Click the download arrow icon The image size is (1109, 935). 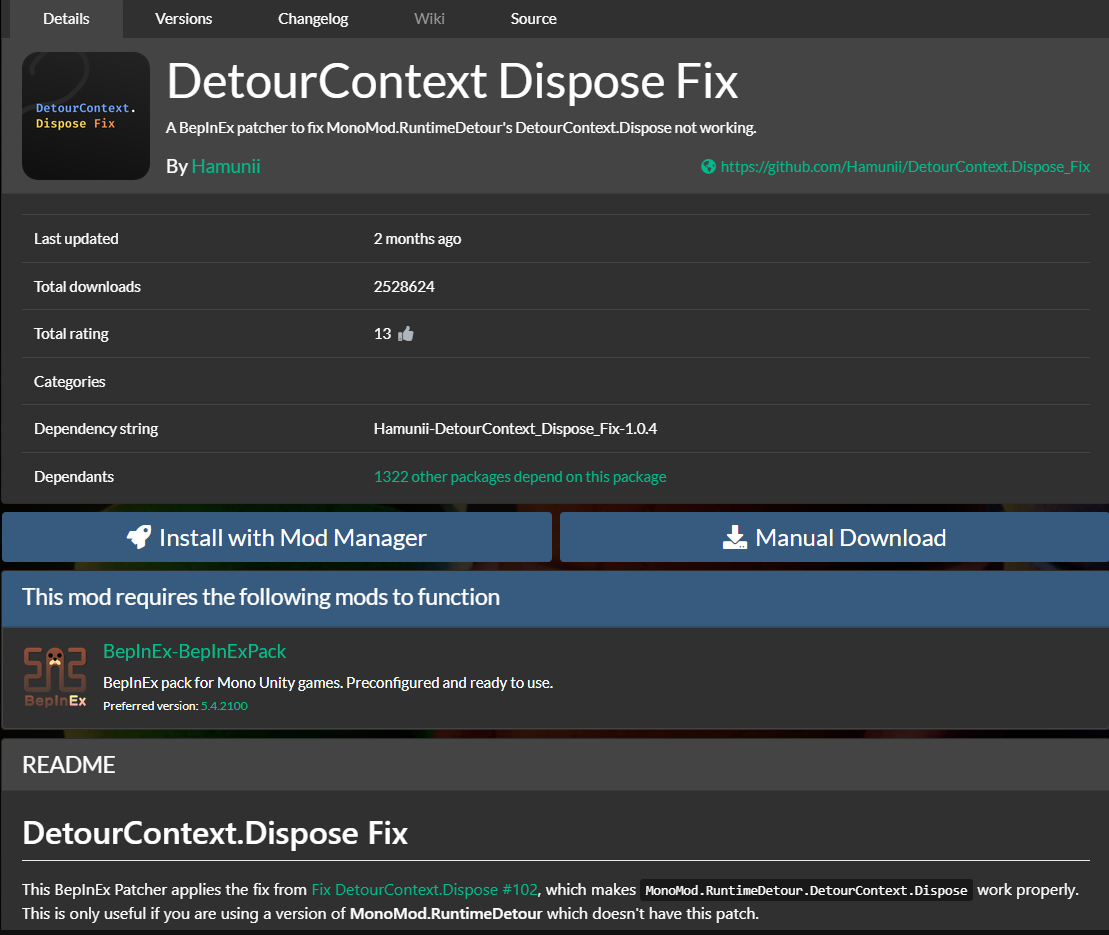coord(735,538)
